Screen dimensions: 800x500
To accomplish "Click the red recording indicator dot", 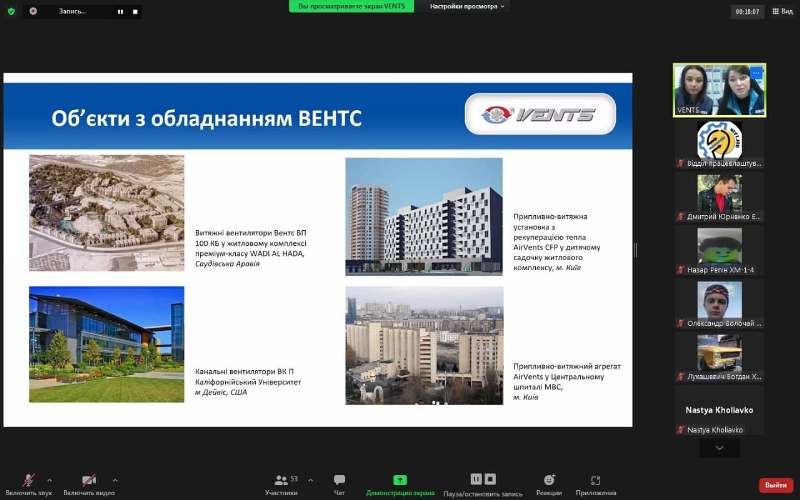I will [x=33, y=11].
